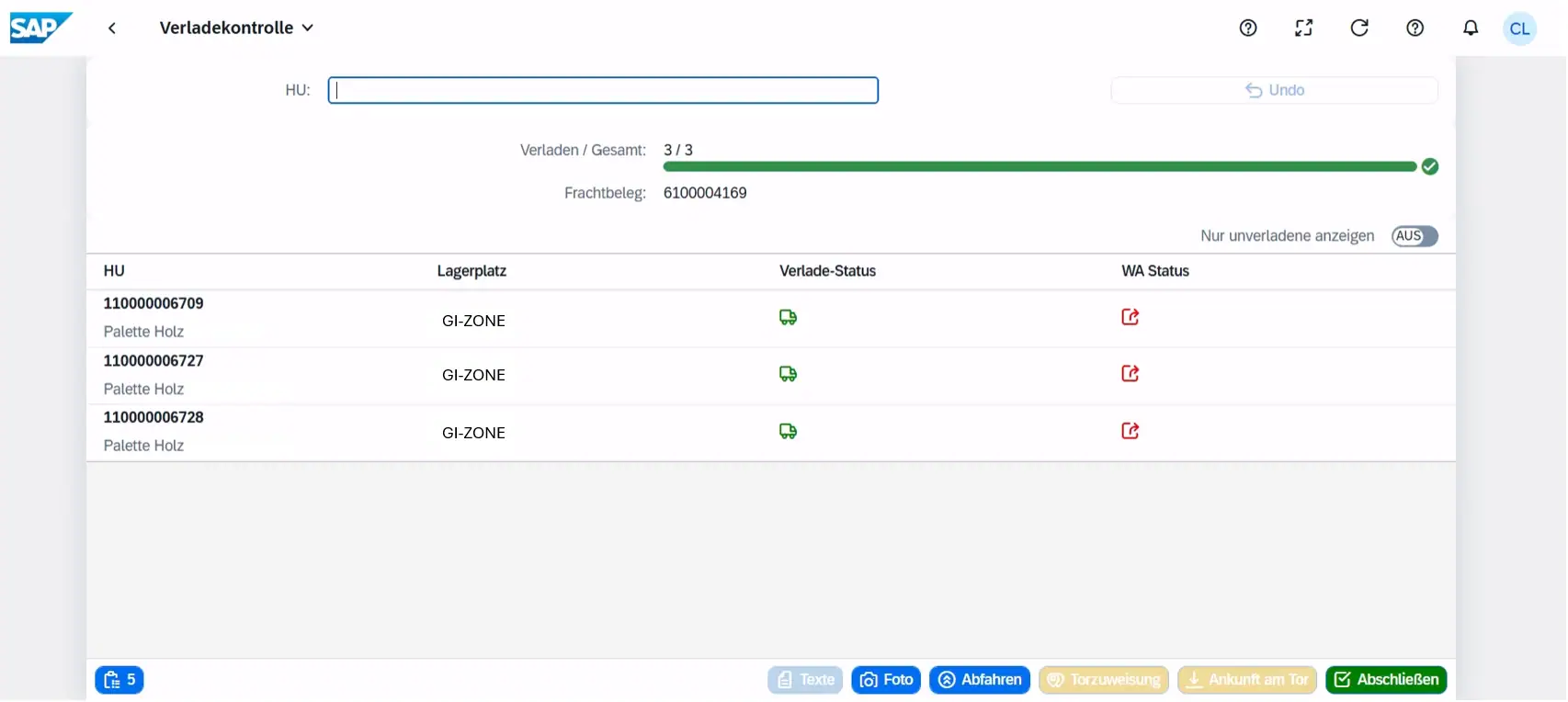This screenshot has width=1568, height=702.
Task: Click GI-ZONE cell of HU 110000006728
Action: (473, 433)
